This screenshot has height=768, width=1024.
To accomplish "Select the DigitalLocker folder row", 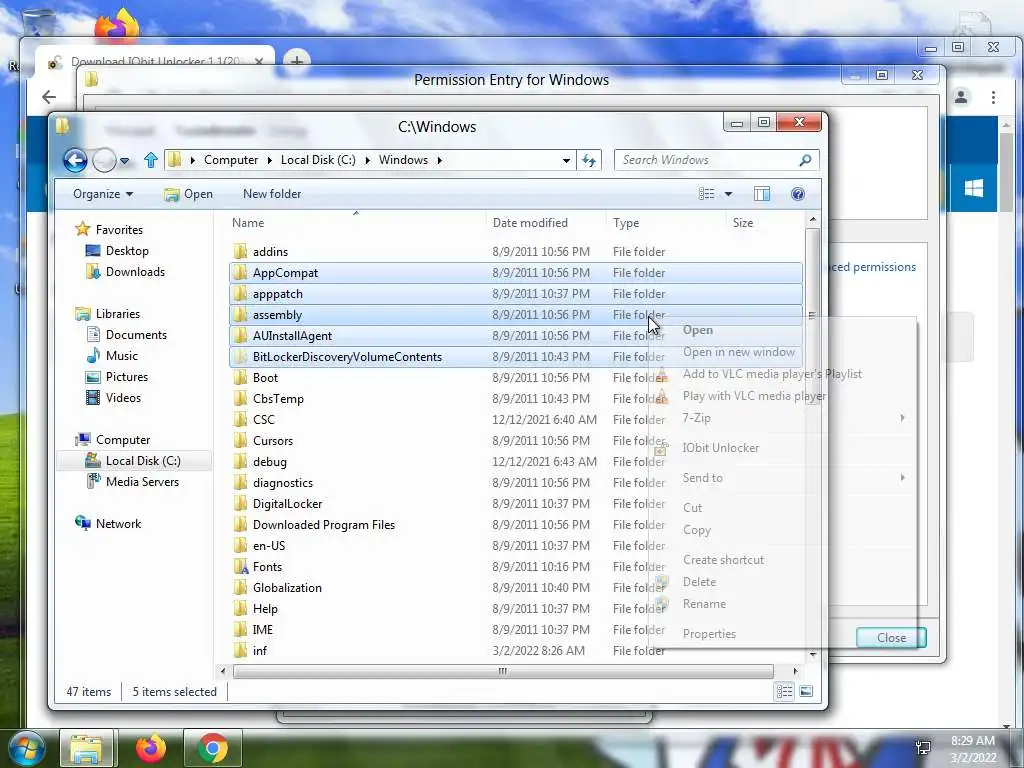I will point(516,504).
